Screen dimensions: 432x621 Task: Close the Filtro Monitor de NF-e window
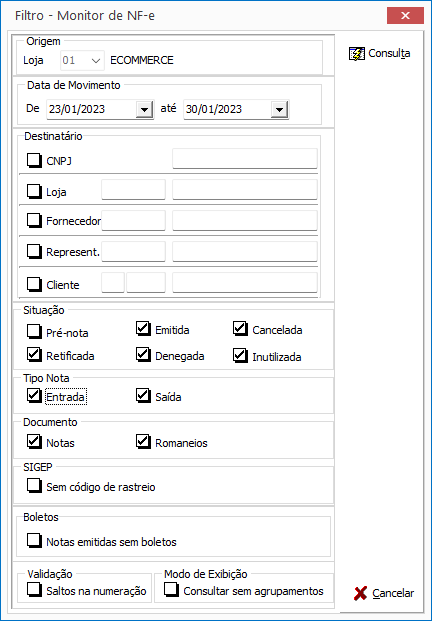pos(405,16)
